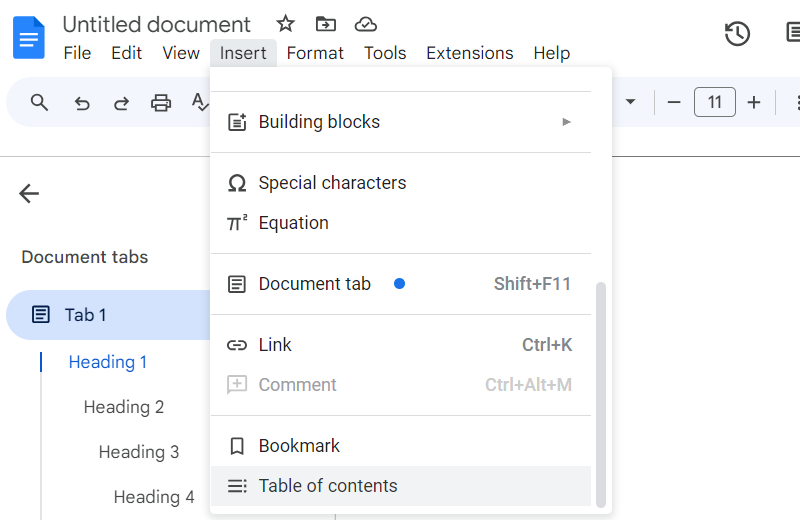Viewport: 800px width, 520px height.
Task: Open version history clock icon
Action: click(x=737, y=34)
